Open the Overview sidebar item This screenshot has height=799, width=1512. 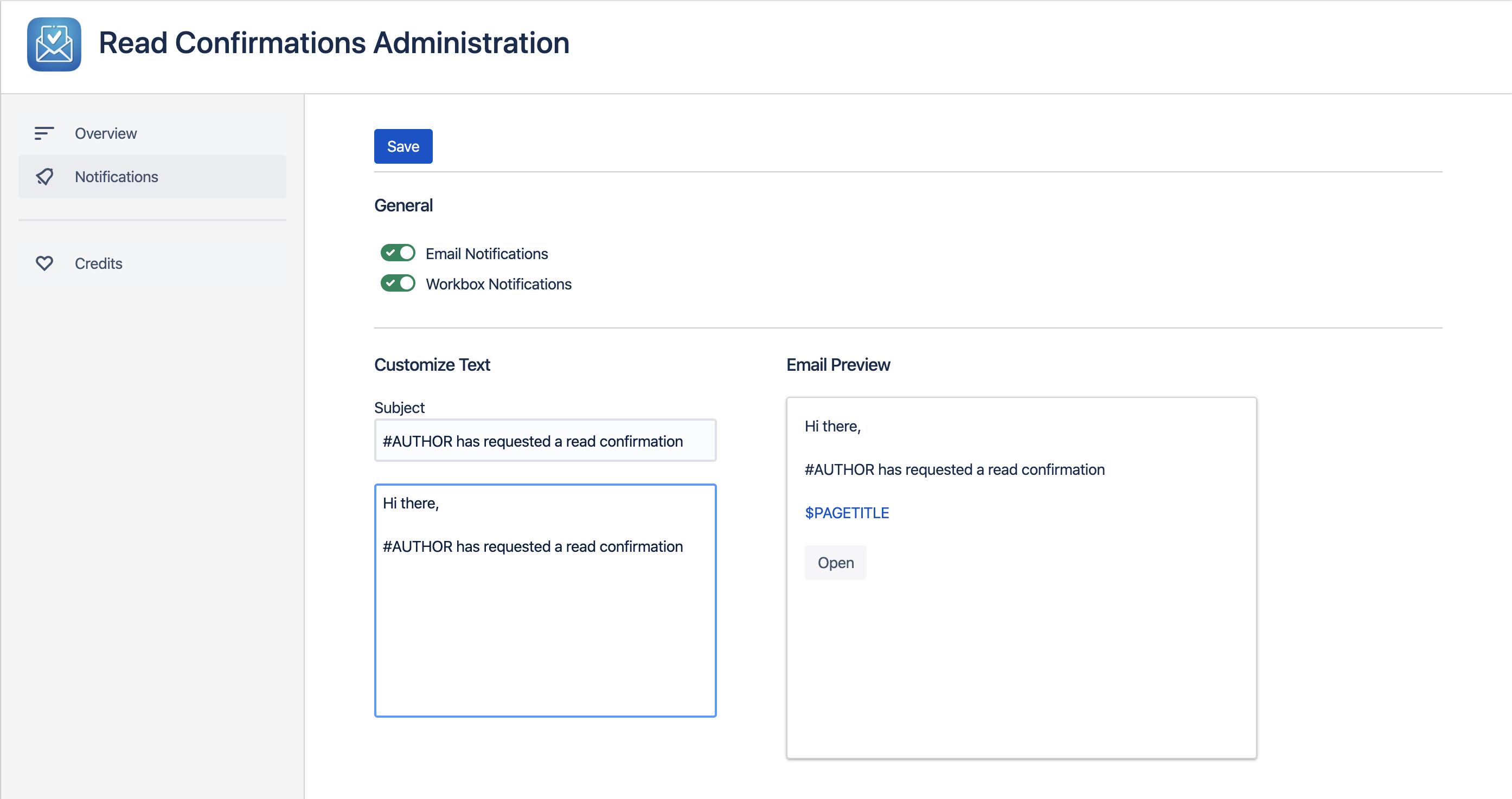point(152,133)
